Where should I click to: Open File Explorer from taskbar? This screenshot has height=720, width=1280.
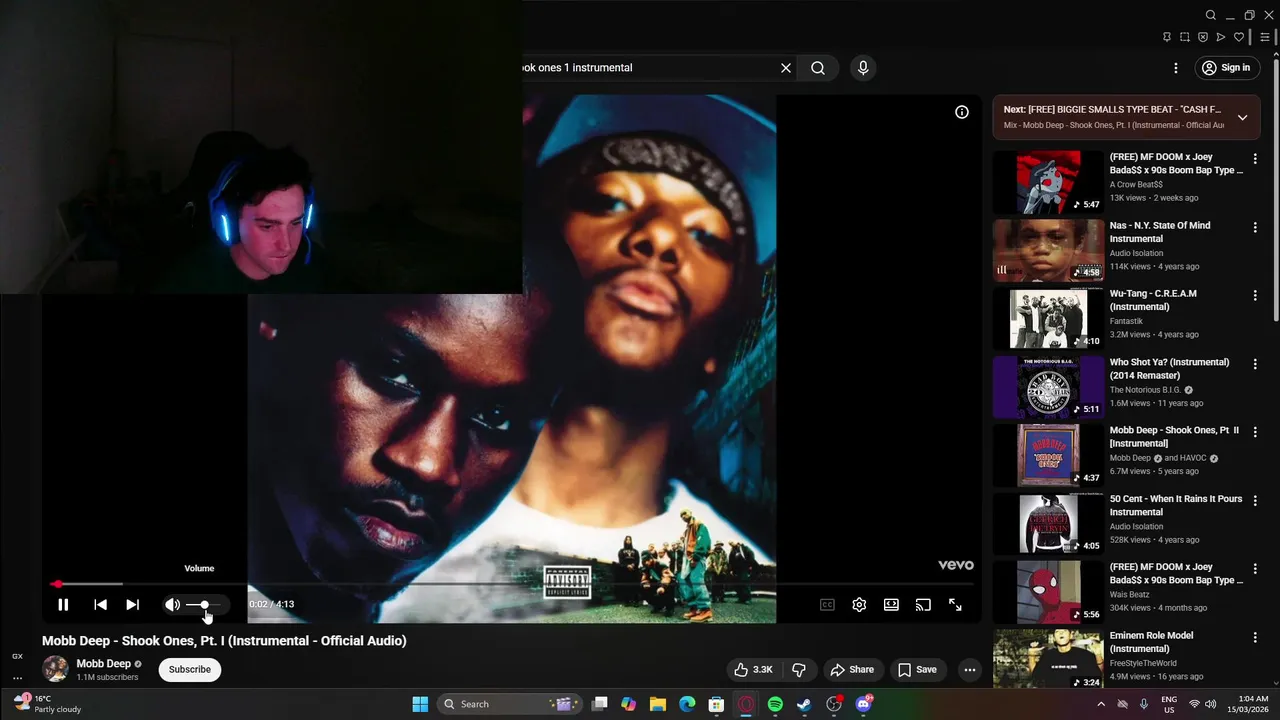(657, 704)
